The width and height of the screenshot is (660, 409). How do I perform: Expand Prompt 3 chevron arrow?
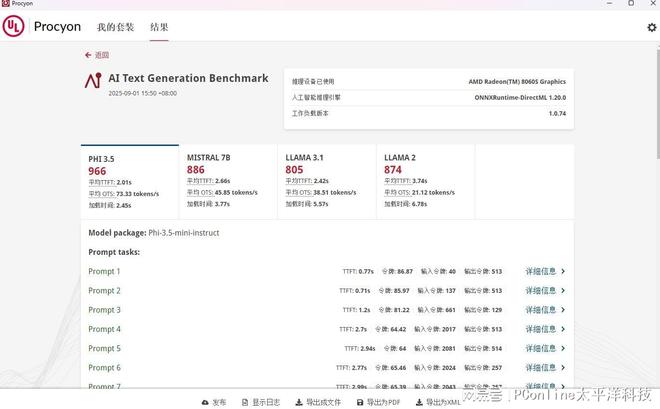tap(563, 310)
